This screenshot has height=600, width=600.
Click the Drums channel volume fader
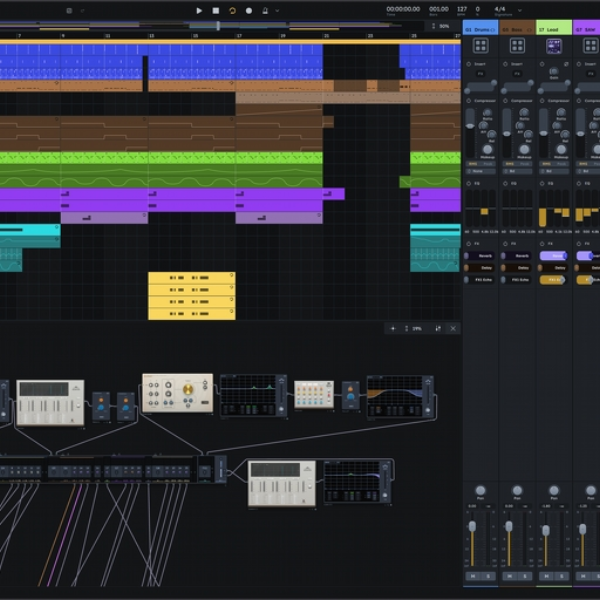(473, 527)
